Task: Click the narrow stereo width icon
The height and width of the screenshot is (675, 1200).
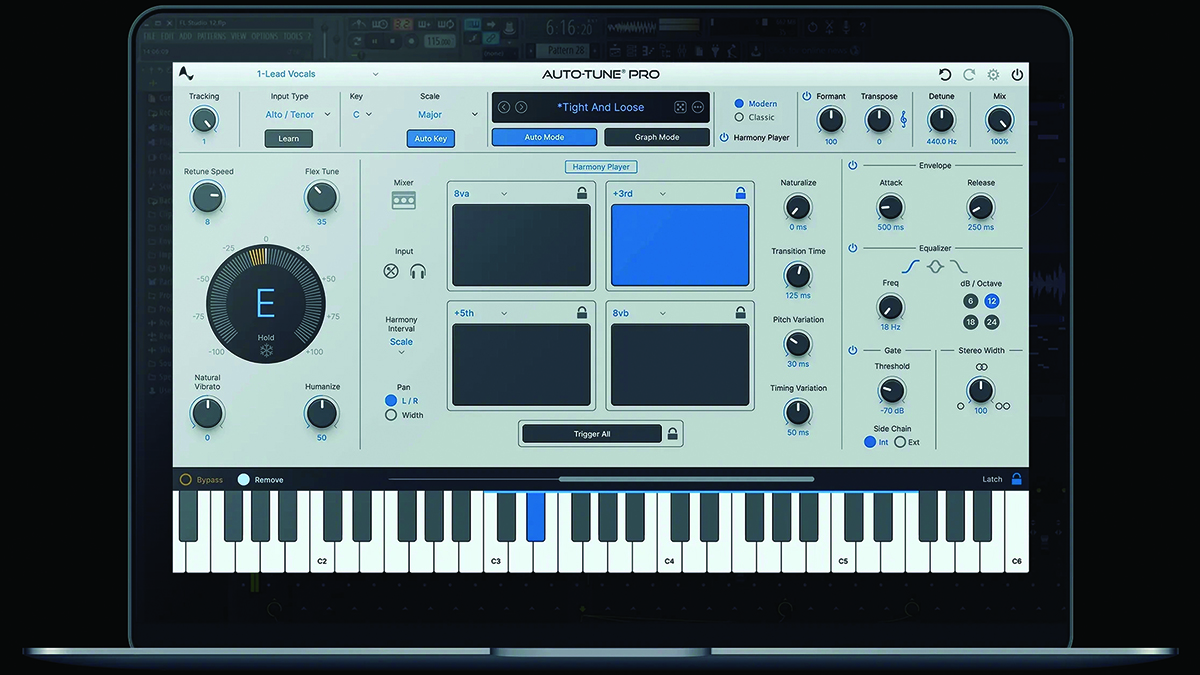Action: coord(961,406)
